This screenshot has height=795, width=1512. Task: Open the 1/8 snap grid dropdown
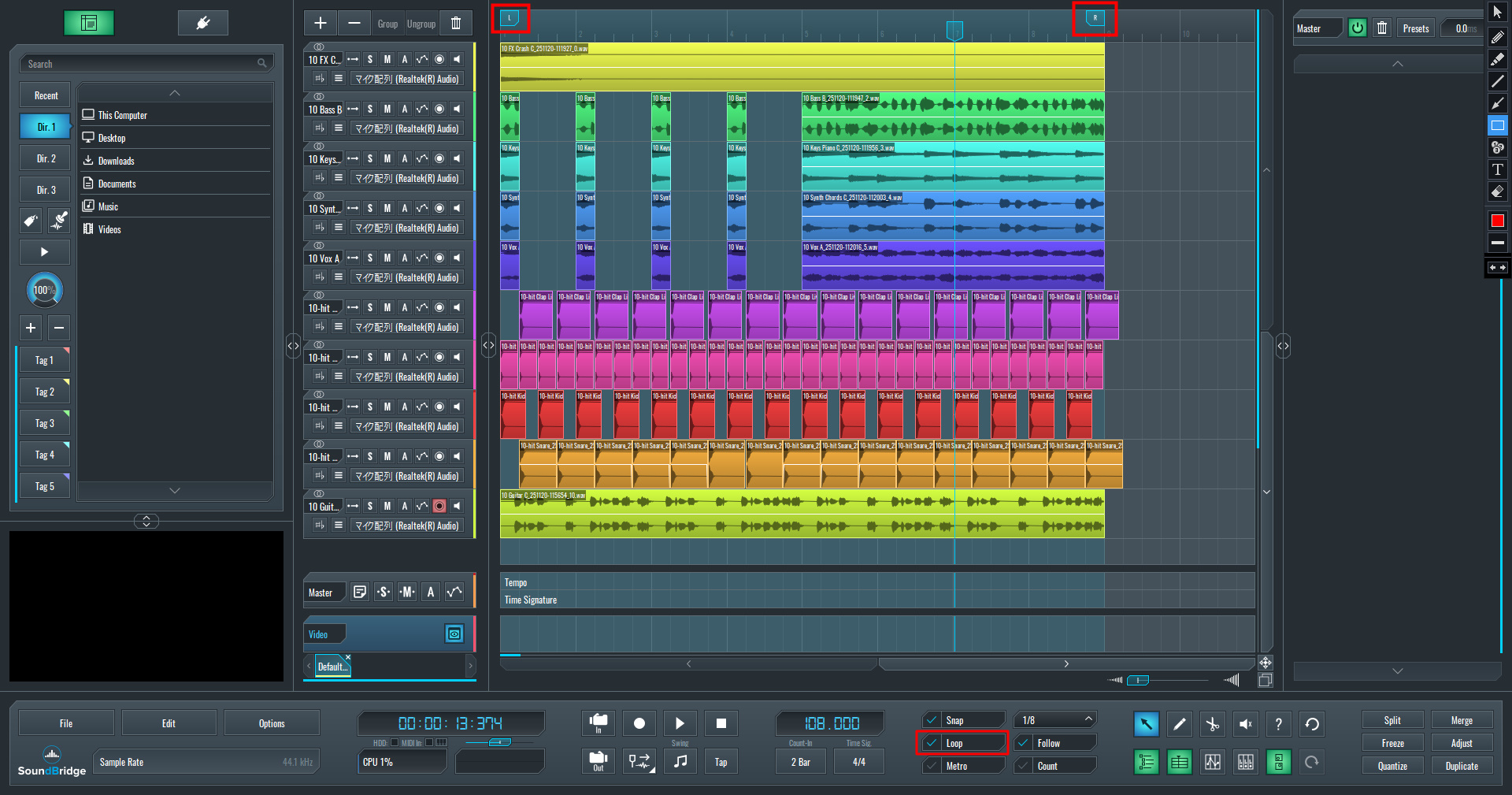tap(1055, 720)
